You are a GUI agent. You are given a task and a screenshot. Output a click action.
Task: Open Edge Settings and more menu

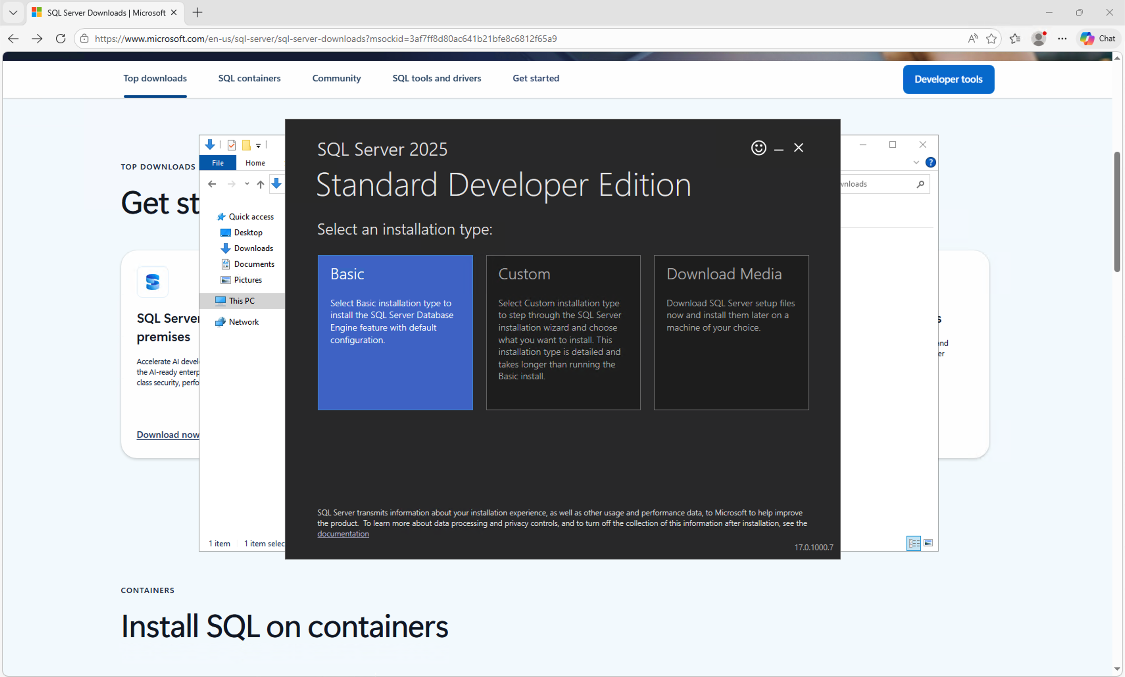[x=1062, y=39]
